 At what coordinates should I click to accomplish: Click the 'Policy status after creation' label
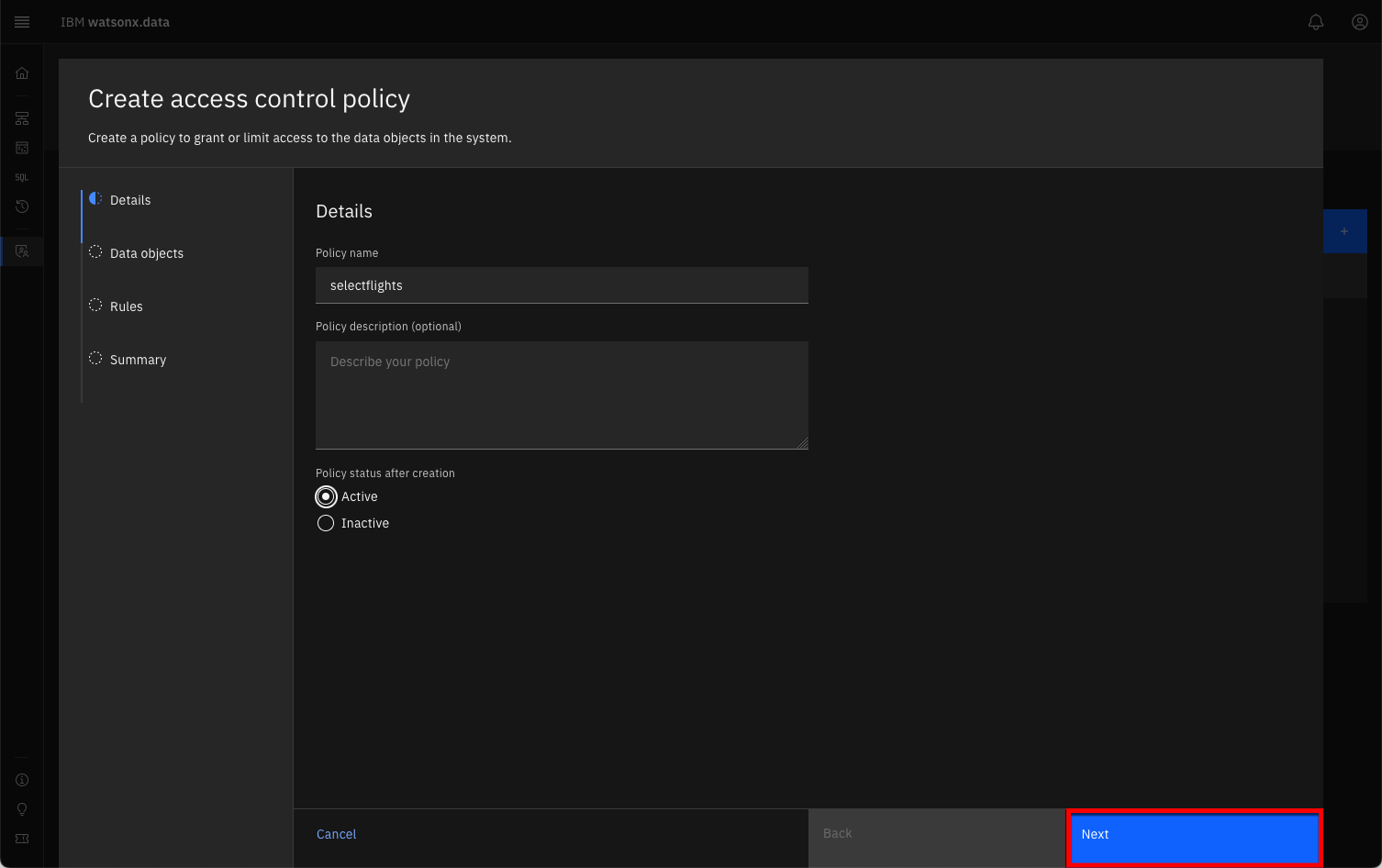[385, 473]
